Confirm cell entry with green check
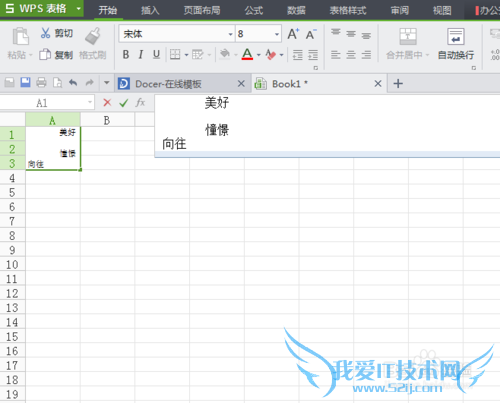 (x=124, y=103)
